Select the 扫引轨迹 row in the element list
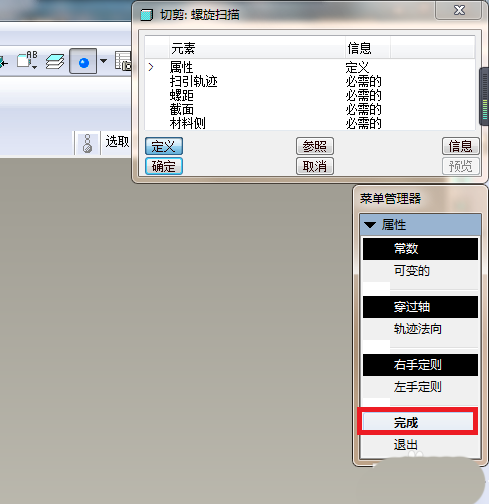Viewport: 489px width, 504px height. (x=310, y=81)
